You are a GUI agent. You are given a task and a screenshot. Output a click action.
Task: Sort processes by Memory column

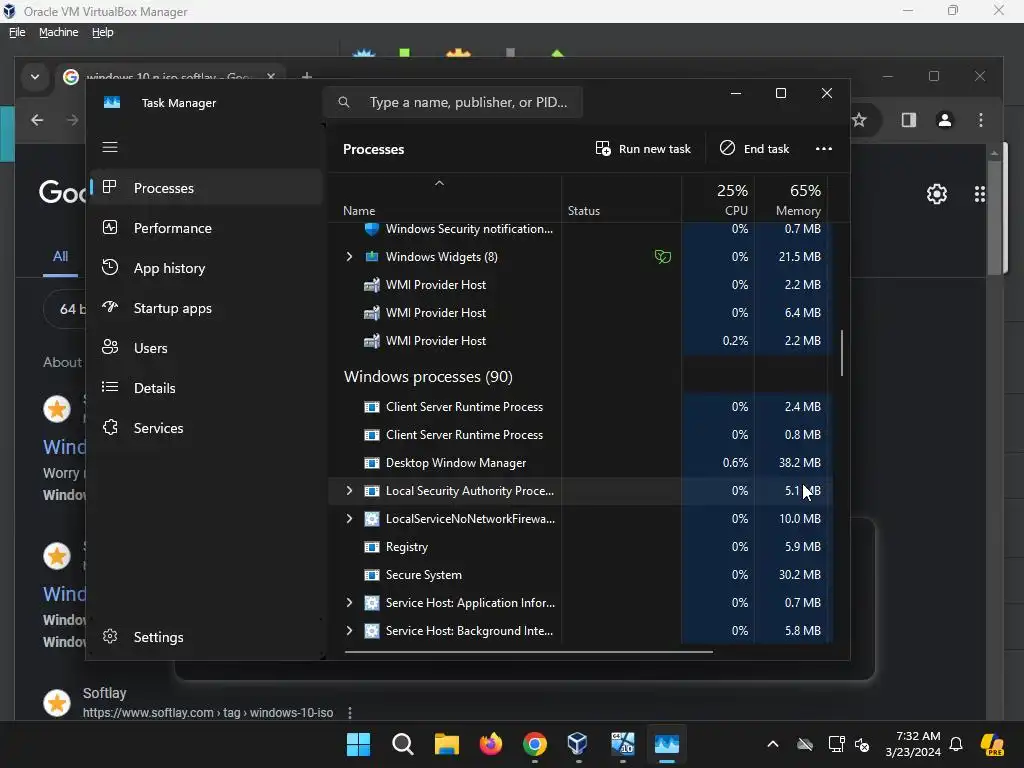[792, 199]
